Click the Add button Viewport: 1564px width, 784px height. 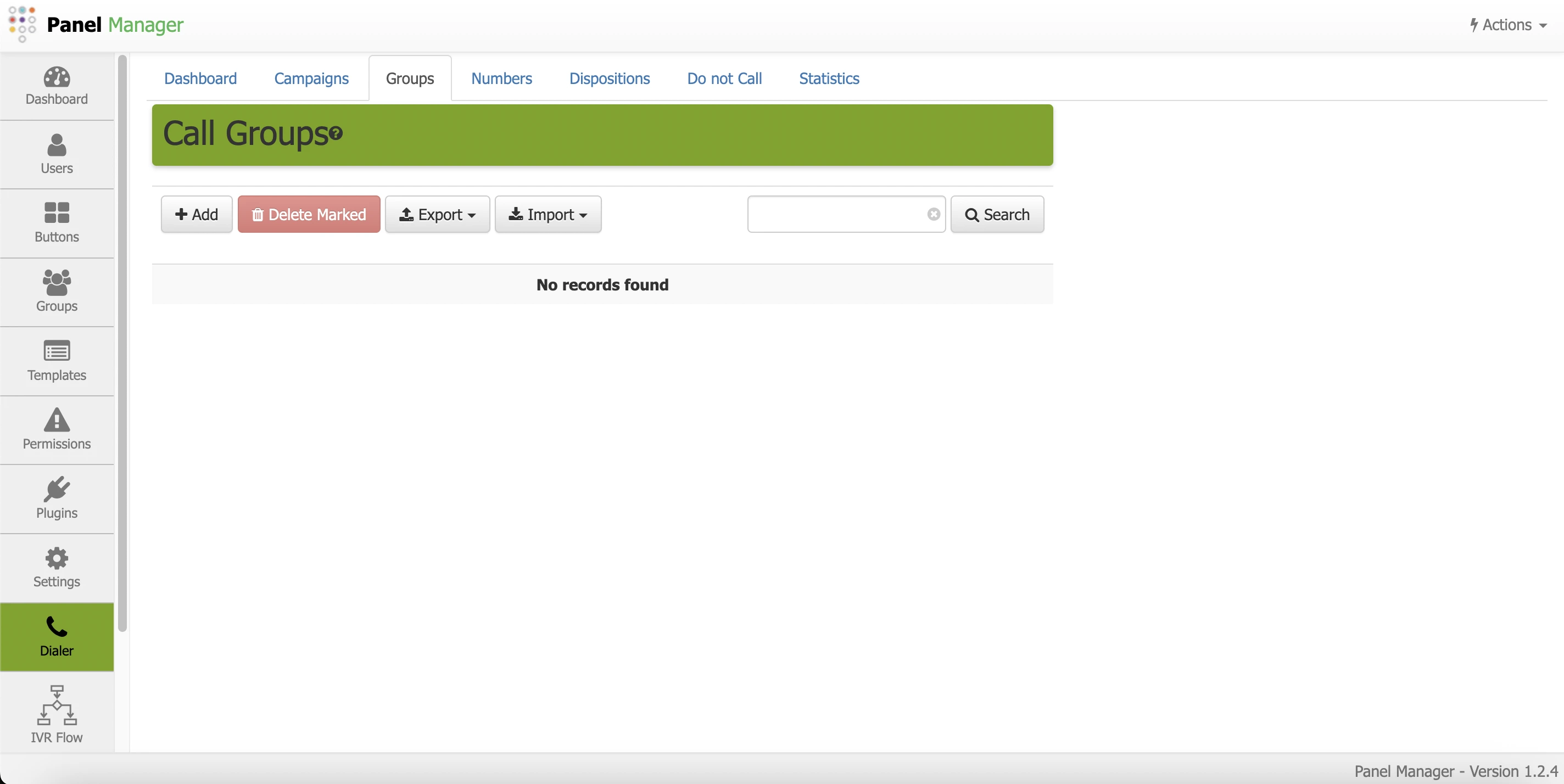coord(196,214)
